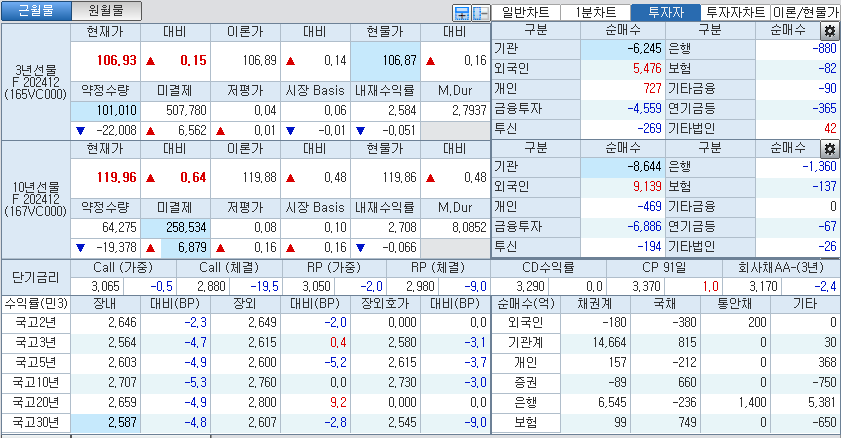
Task: Select the 국고30년 row label
Action: [35, 422]
